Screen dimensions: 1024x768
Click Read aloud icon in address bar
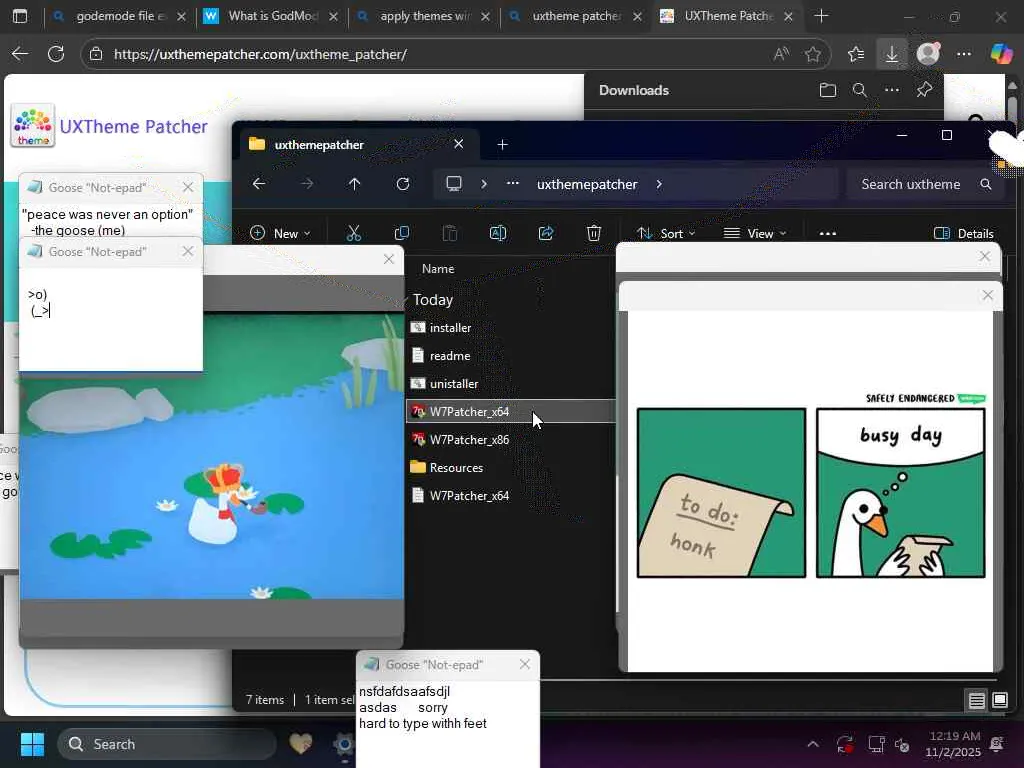(781, 54)
